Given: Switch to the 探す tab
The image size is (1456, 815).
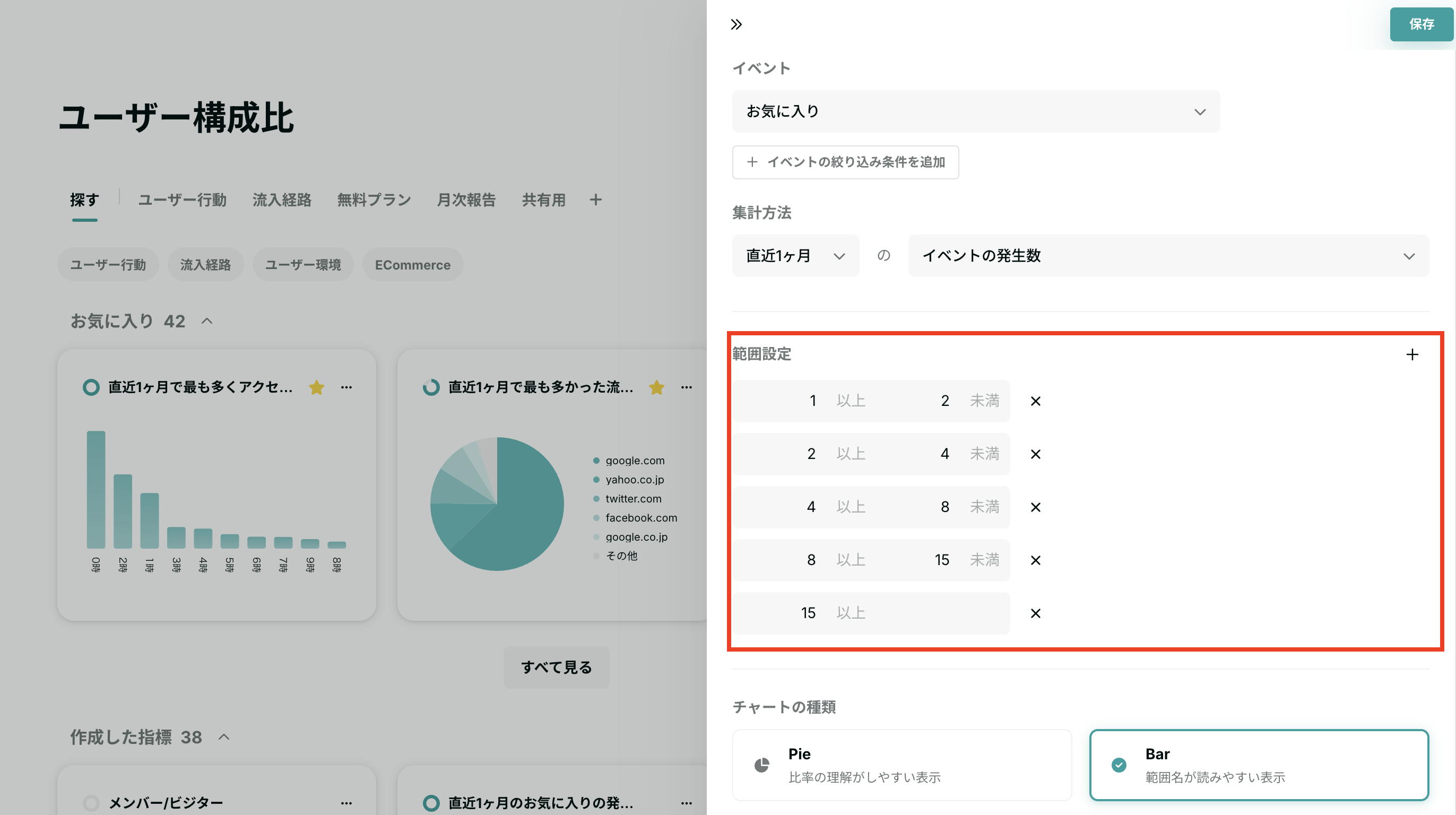Looking at the screenshot, I should click(x=85, y=200).
